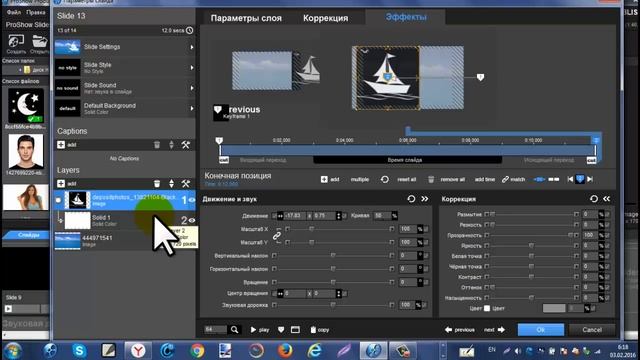Select the Эффекты tab

[406, 17]
